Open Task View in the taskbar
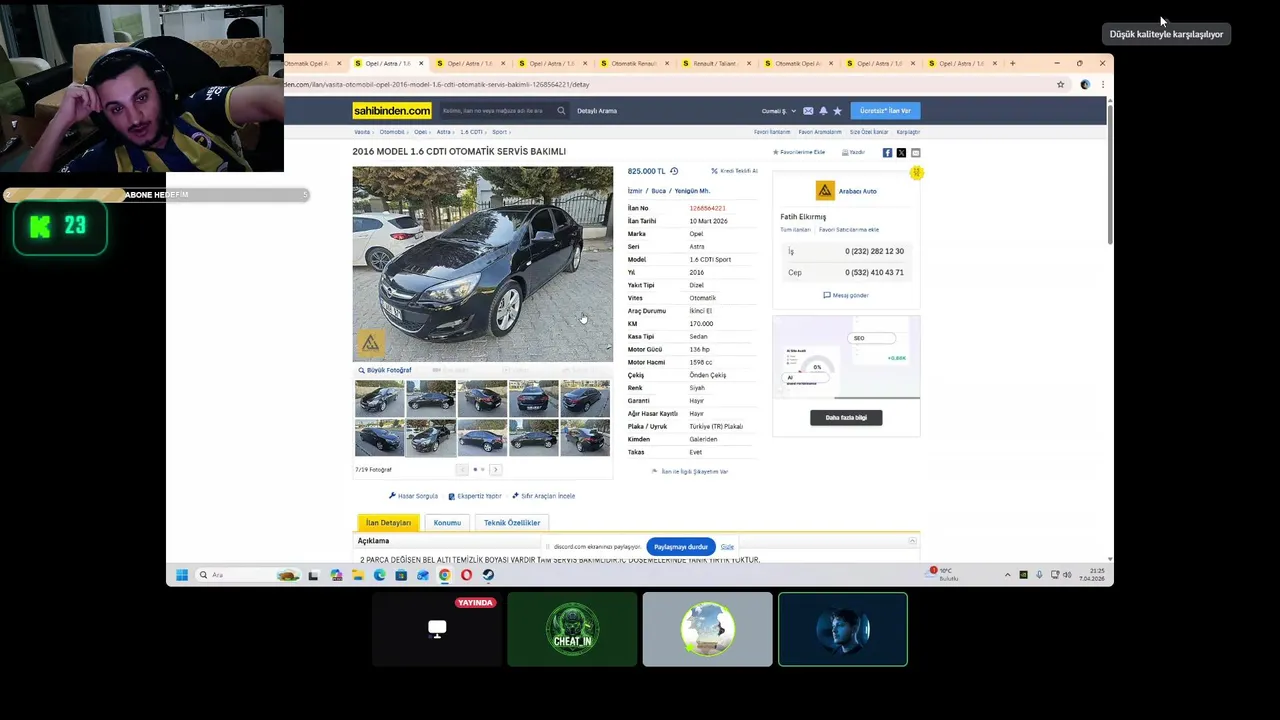The height and width of the screenshot is (720, 1280). pos(313,575)
